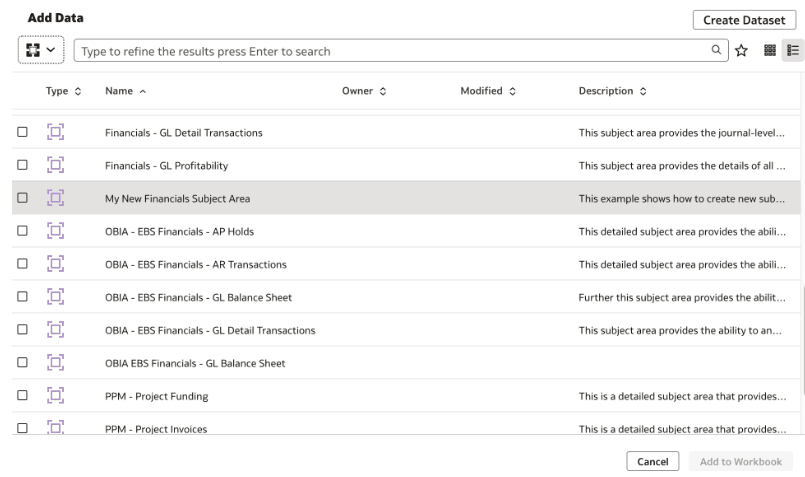Select My New Financials Subject Area name
The image size is (805, 477).
tap(178, 199)
